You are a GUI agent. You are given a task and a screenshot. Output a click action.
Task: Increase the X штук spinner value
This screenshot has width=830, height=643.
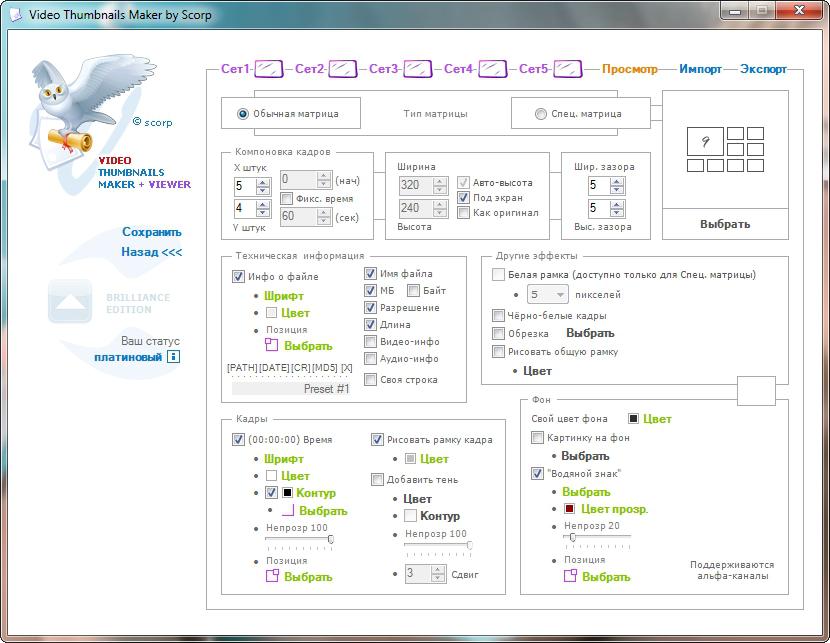tap(264, 181)
